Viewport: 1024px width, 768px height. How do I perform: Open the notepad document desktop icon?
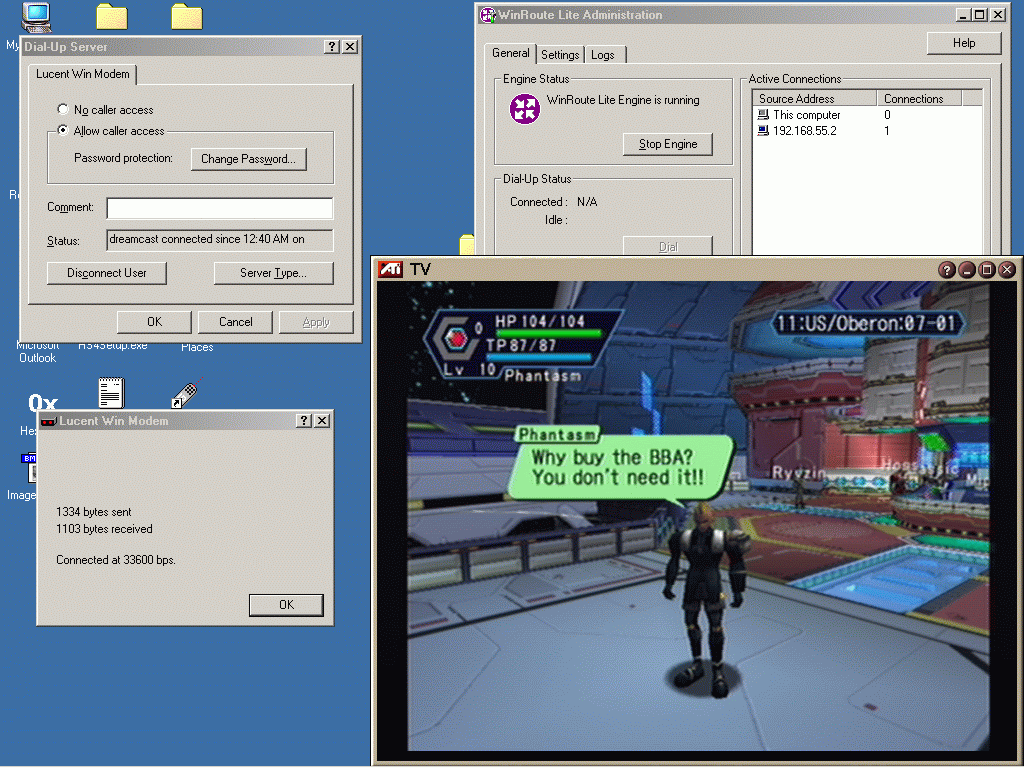(111, 393)
